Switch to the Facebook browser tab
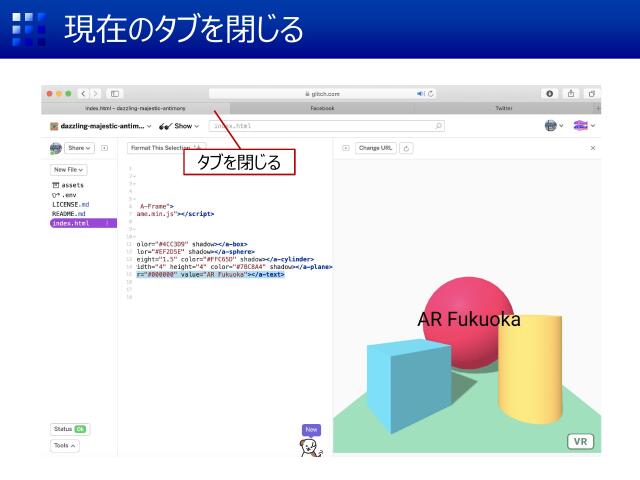Viewport: 640px width, 480px height. [322, 108]
